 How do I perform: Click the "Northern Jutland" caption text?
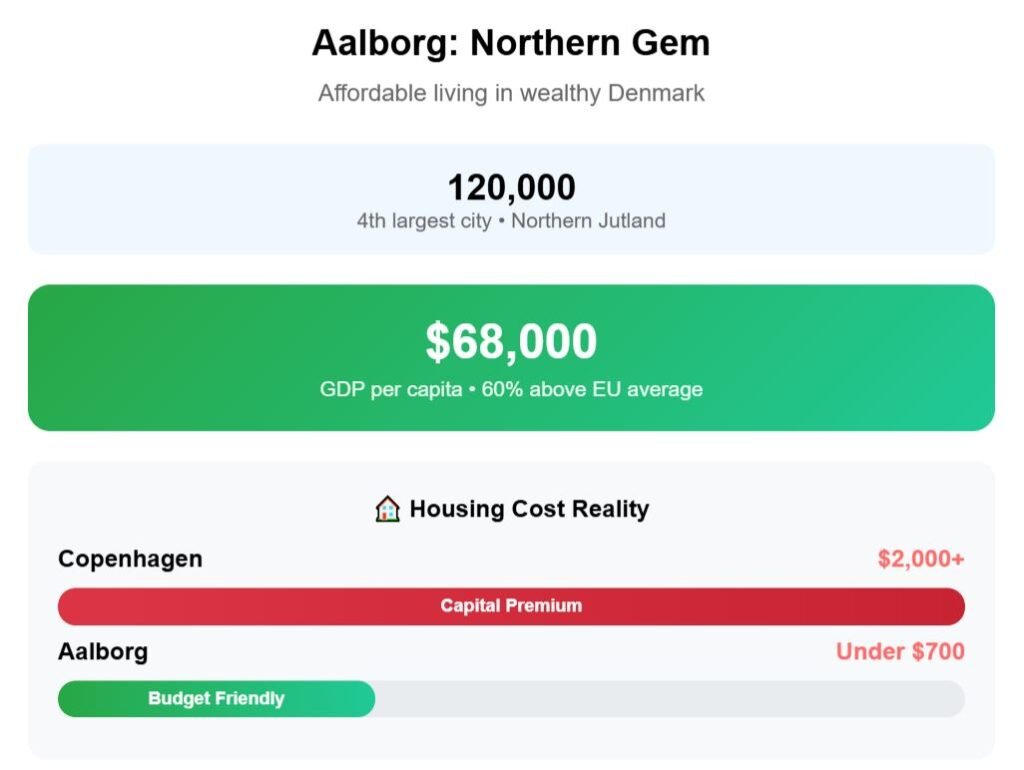(x=588, y=221)
